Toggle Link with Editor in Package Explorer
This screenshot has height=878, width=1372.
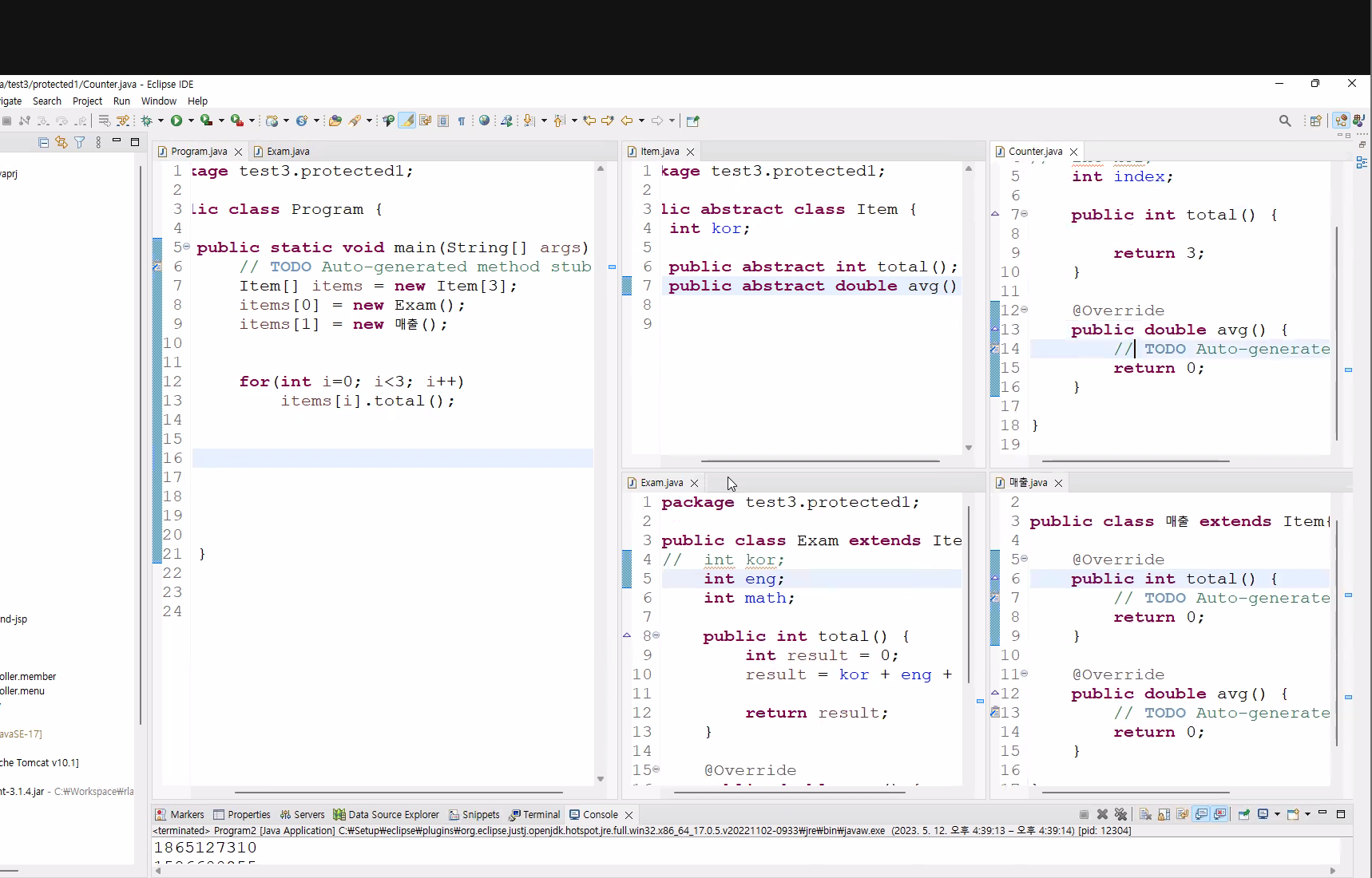61,142
